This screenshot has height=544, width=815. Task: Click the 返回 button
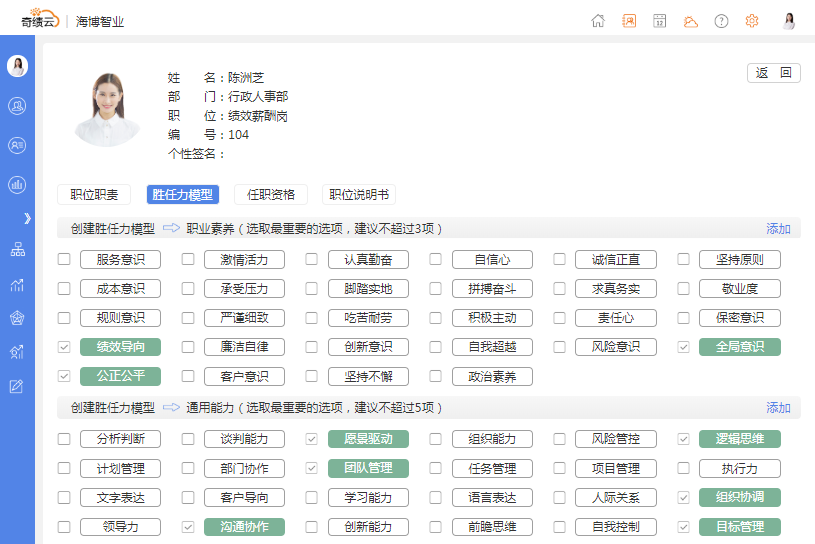[x=774, y=73]
